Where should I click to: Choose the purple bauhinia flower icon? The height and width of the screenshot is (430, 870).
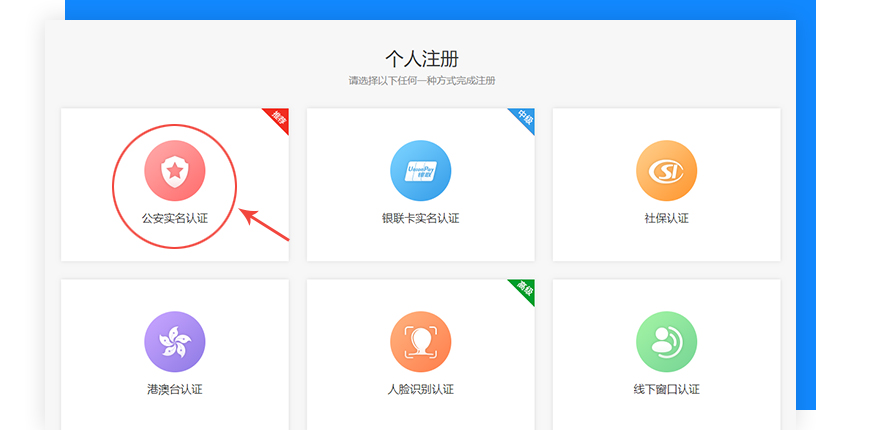(x=175, y=342)
